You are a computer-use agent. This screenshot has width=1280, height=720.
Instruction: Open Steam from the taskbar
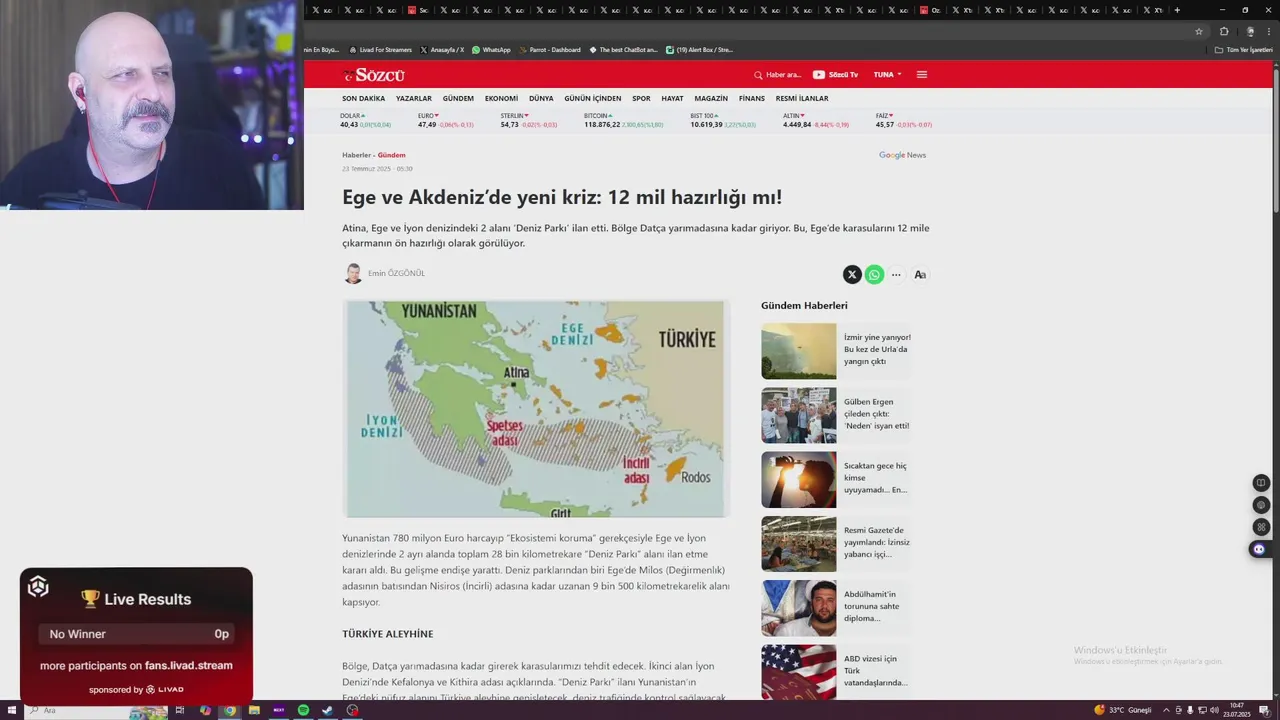tap(327, 710)
